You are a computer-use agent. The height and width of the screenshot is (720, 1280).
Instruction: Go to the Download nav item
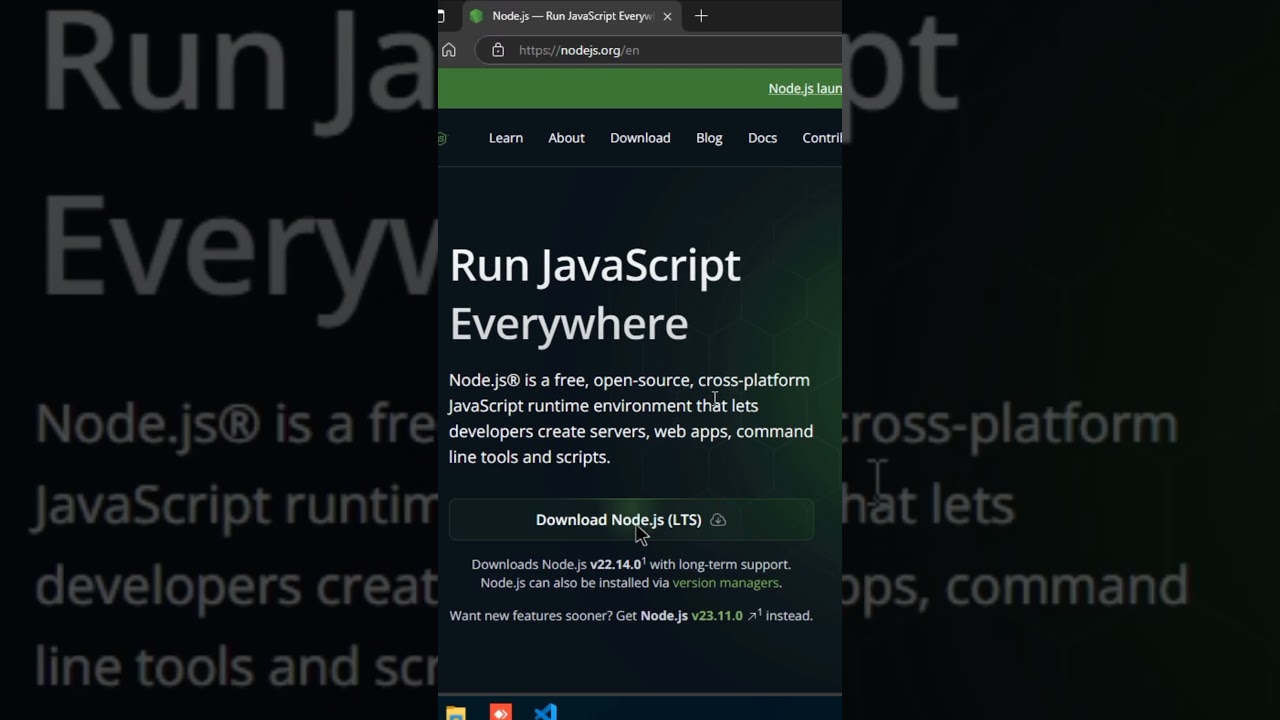click(640, 138)
